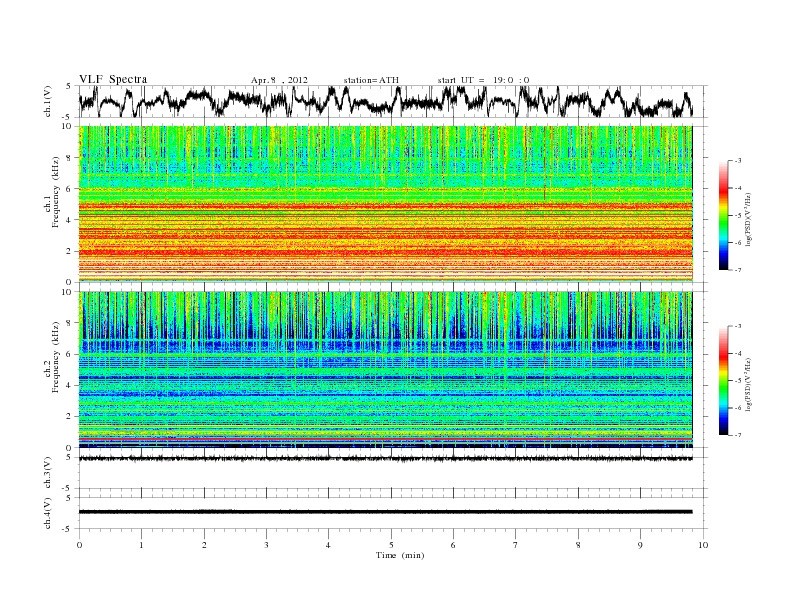This screenshot has width=792, height=612.
Task: Select the "Apr. 8 , 2012" date text
Action: (279, 80)
